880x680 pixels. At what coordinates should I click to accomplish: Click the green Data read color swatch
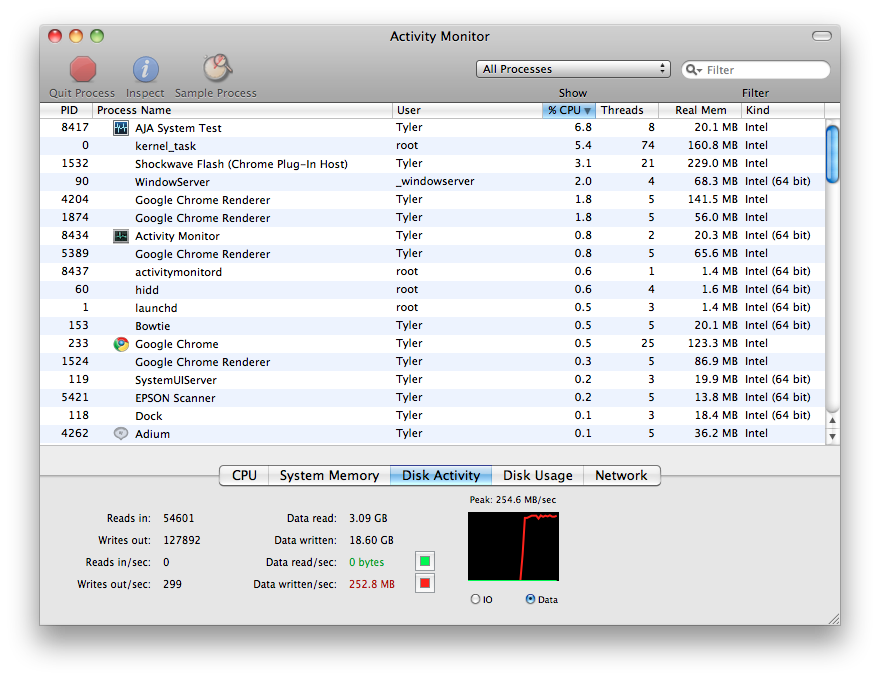click(425, 561)
